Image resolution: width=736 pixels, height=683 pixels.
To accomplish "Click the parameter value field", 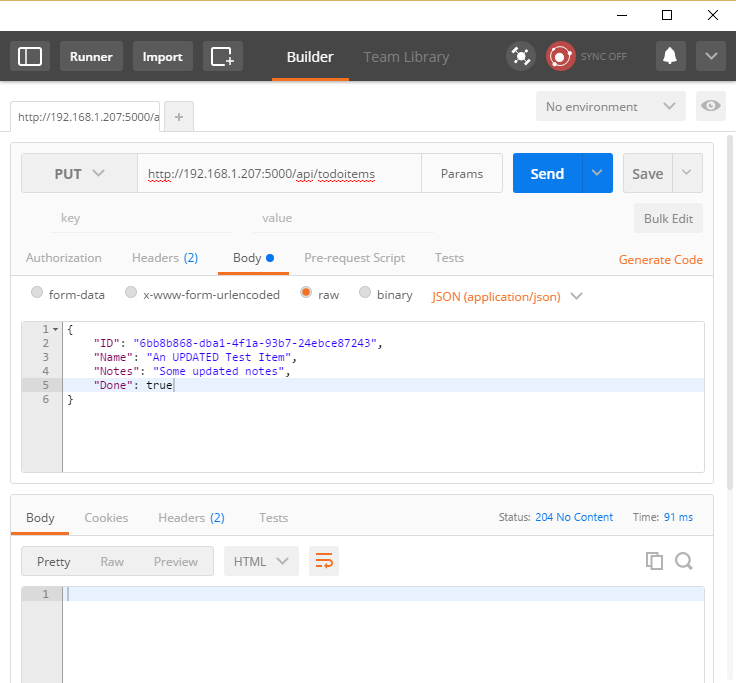I will (343, 218).
